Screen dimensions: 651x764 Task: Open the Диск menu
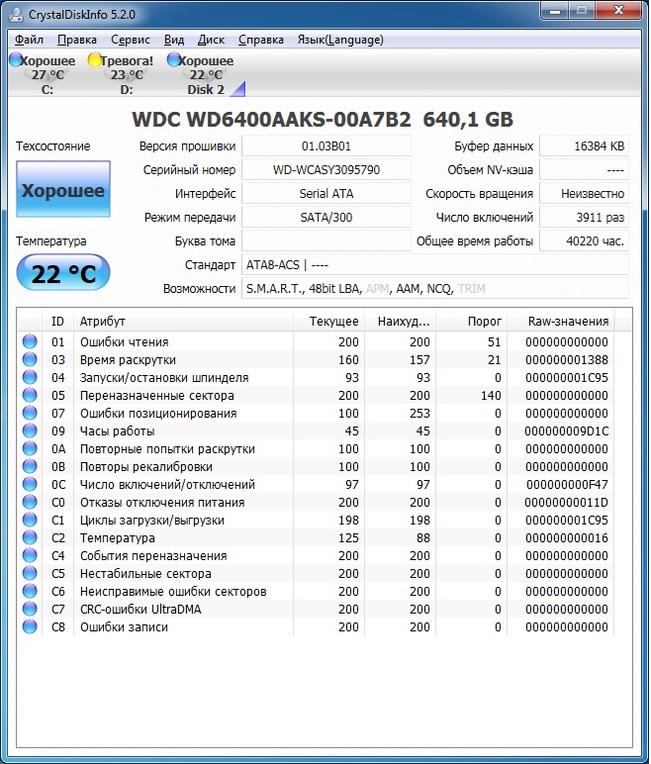[x=211, y=39]
